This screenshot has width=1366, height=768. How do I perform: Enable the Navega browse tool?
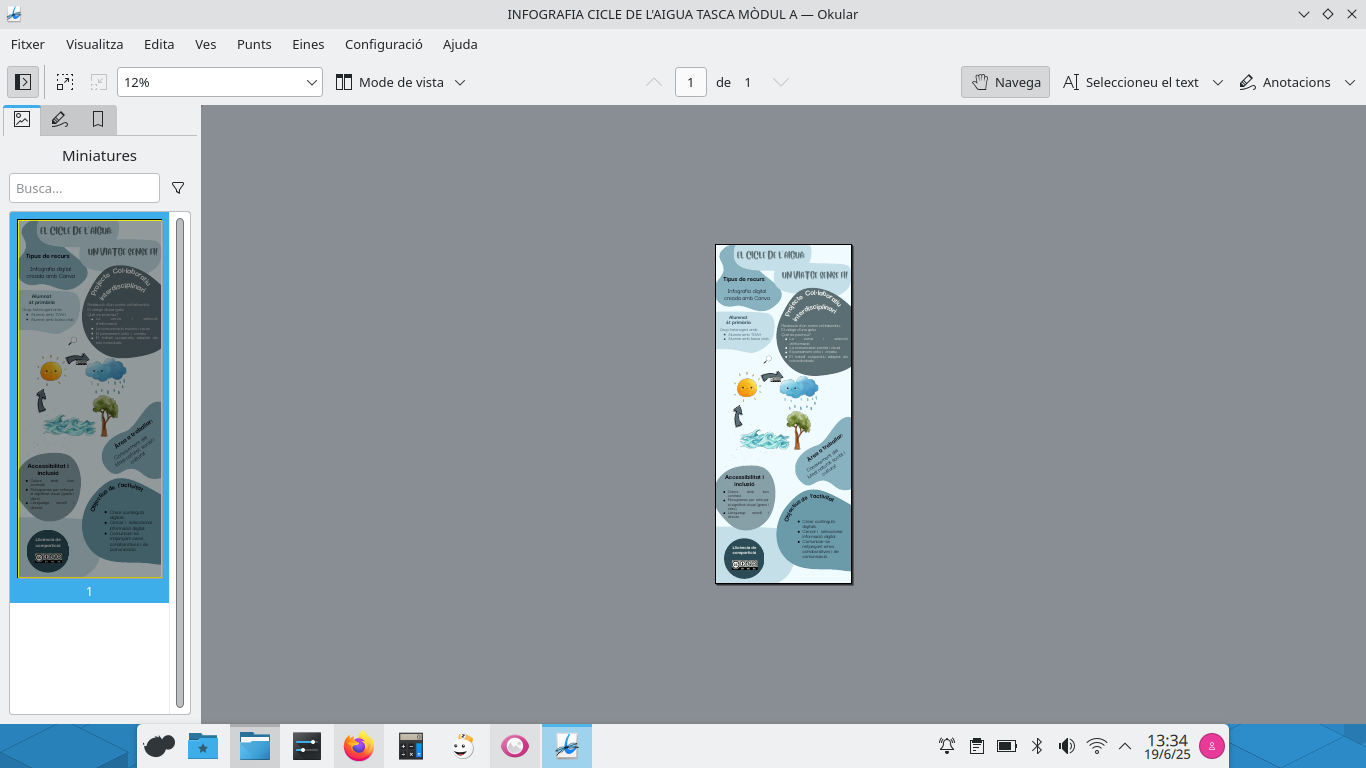point(1005,82)
